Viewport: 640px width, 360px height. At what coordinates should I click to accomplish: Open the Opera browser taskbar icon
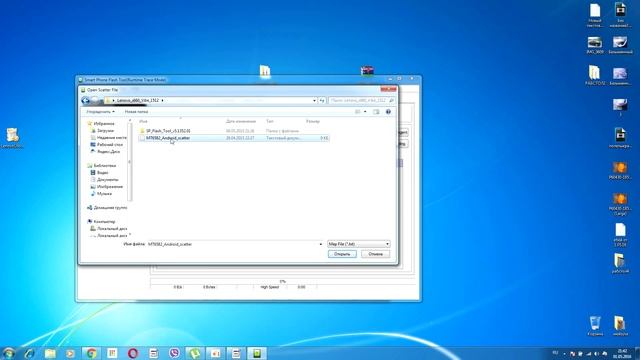click(x=133, y=353)
